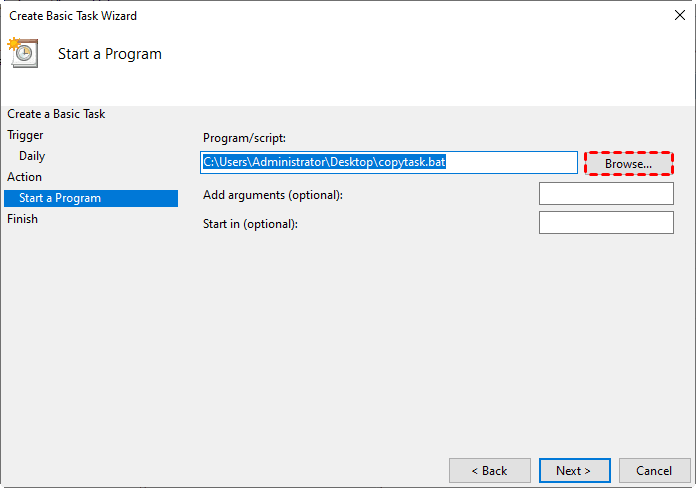
Task: Cancel the wizard
Action: 655,470
